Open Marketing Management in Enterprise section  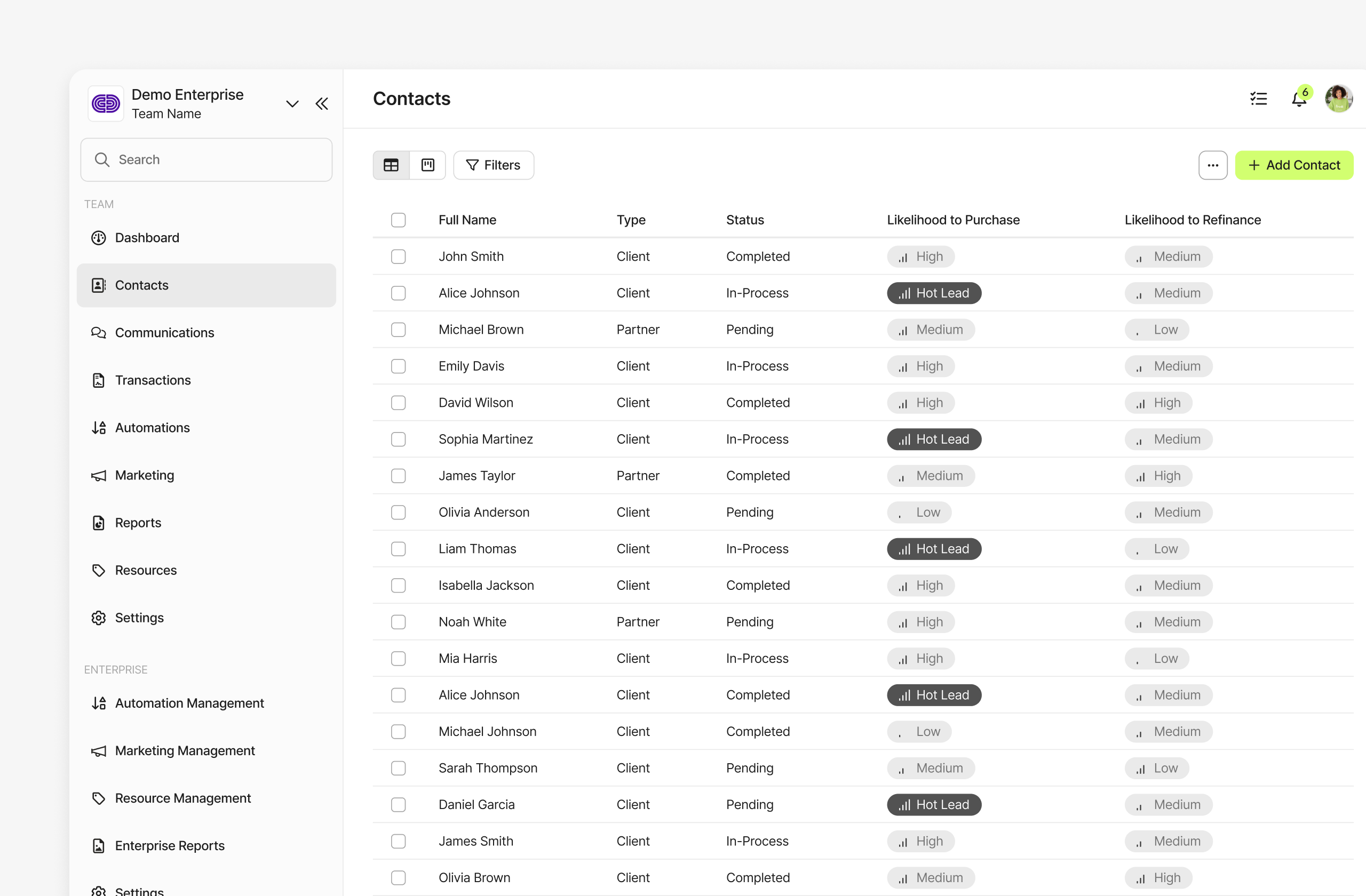pos(185,751)
